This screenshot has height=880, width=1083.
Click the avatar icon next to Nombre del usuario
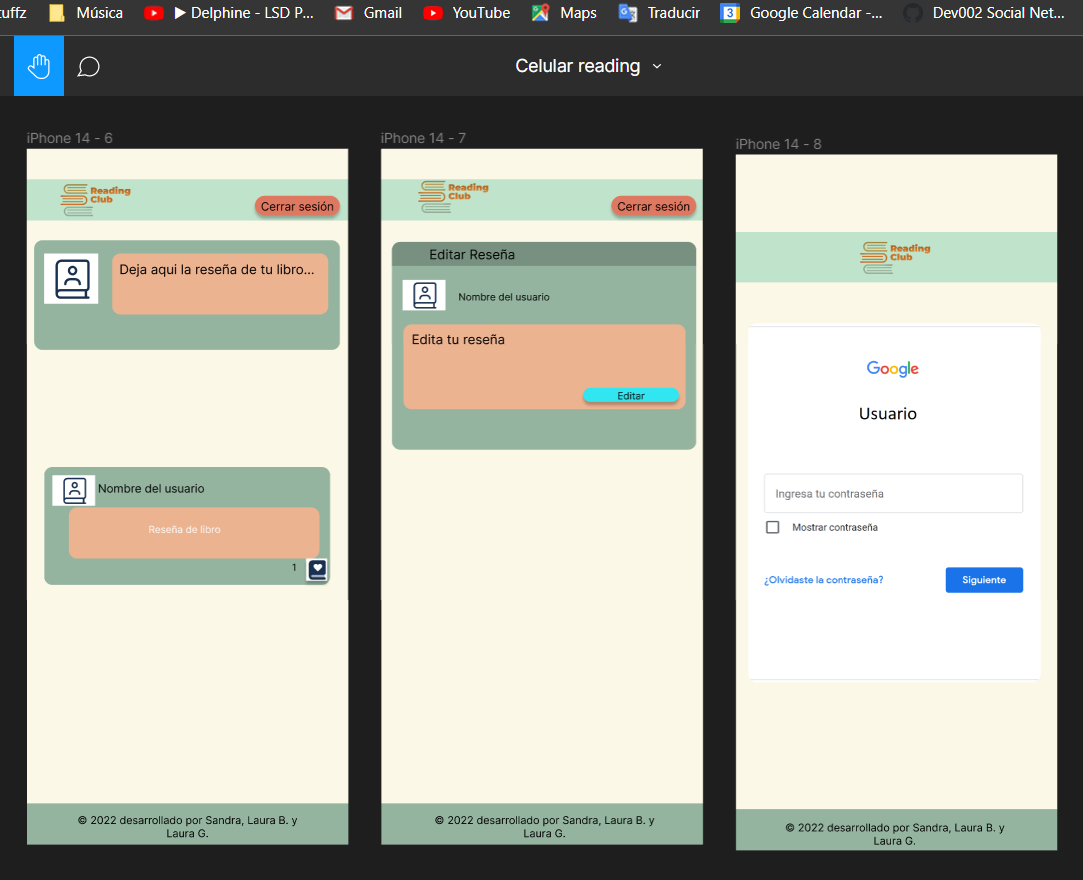tap(73, 489)
